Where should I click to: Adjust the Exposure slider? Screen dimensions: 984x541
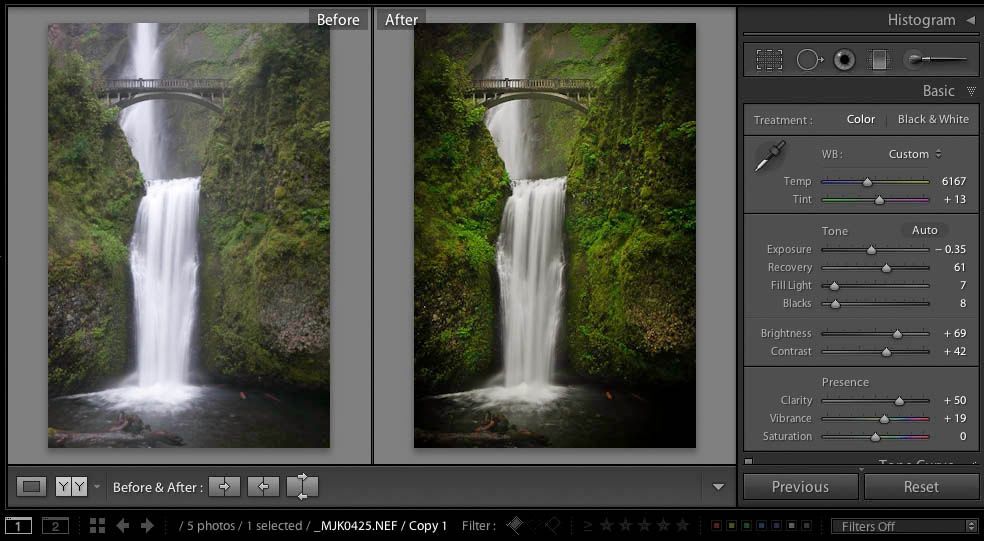(x=871, y=250)
